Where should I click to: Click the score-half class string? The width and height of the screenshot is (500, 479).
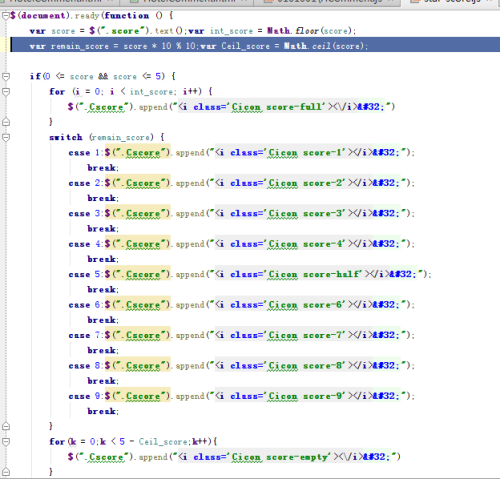pyautogui.click(x=331, y=274)
